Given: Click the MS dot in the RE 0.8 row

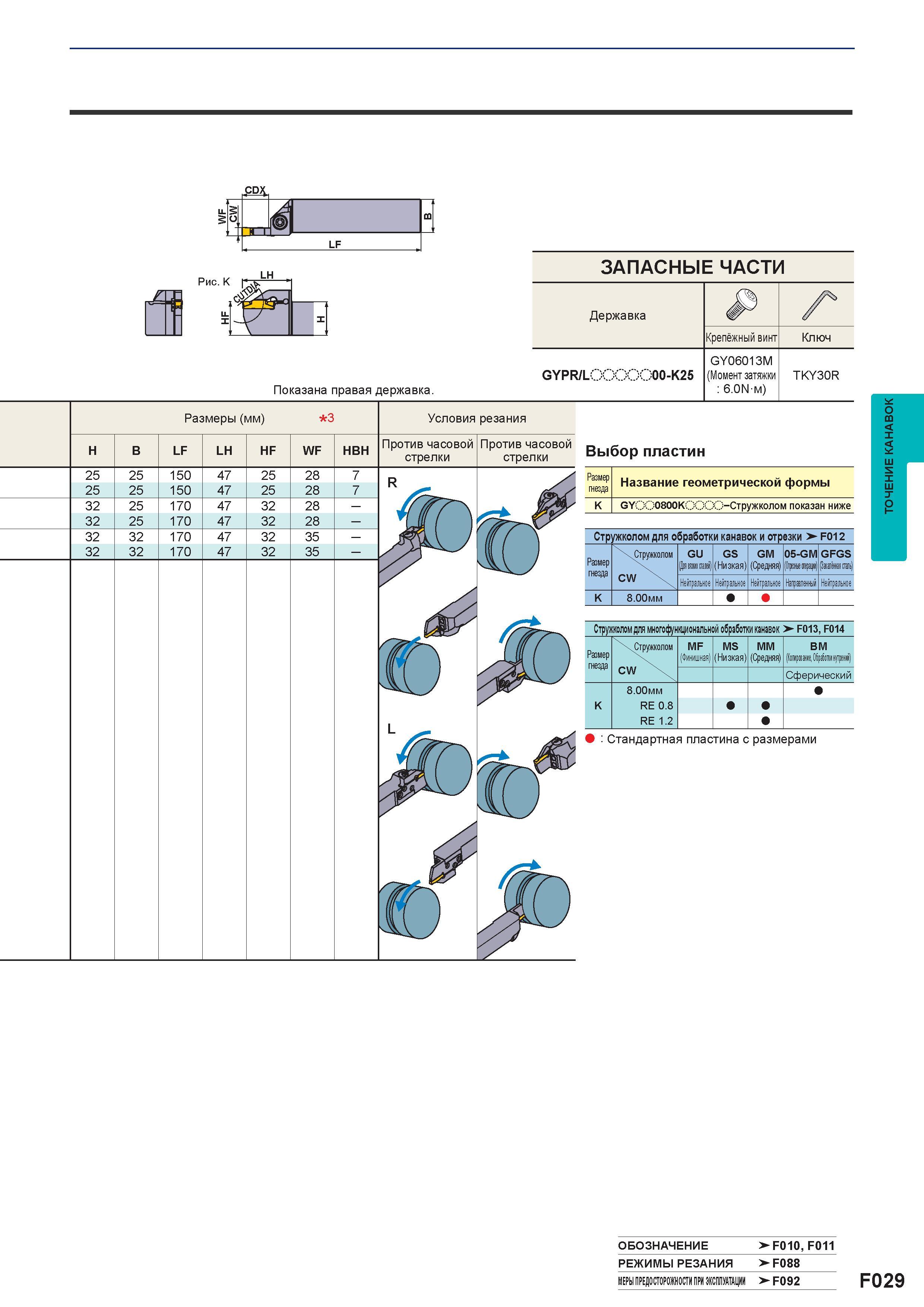Looking at the screenshot, I should pos(730,706).
